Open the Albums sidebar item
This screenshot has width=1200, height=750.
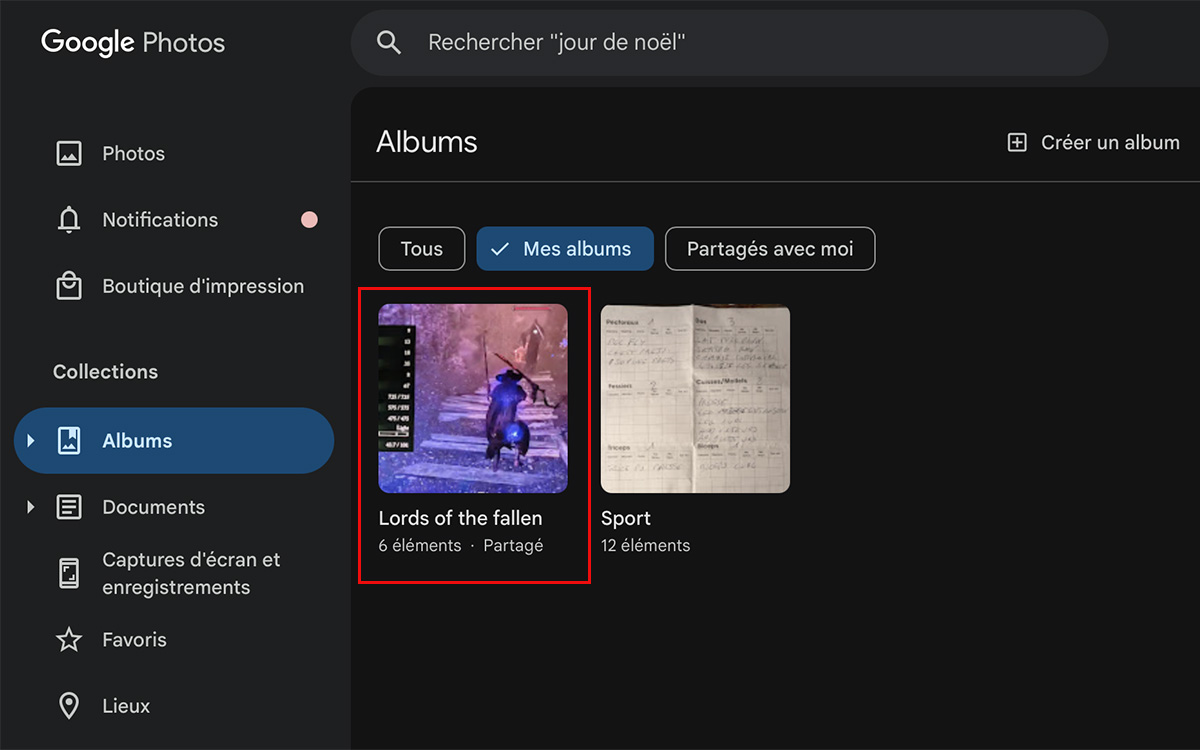(137, 441)
